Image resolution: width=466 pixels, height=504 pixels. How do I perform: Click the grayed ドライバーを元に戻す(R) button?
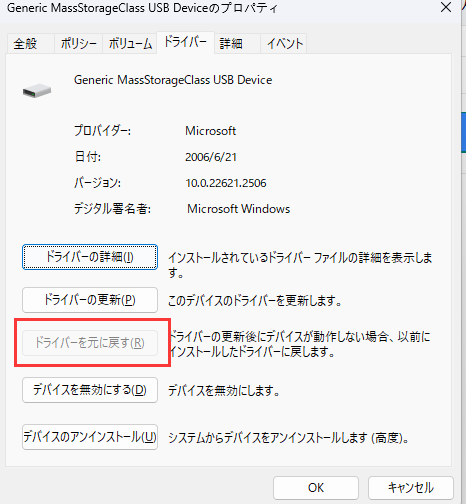tap(90, 343)
